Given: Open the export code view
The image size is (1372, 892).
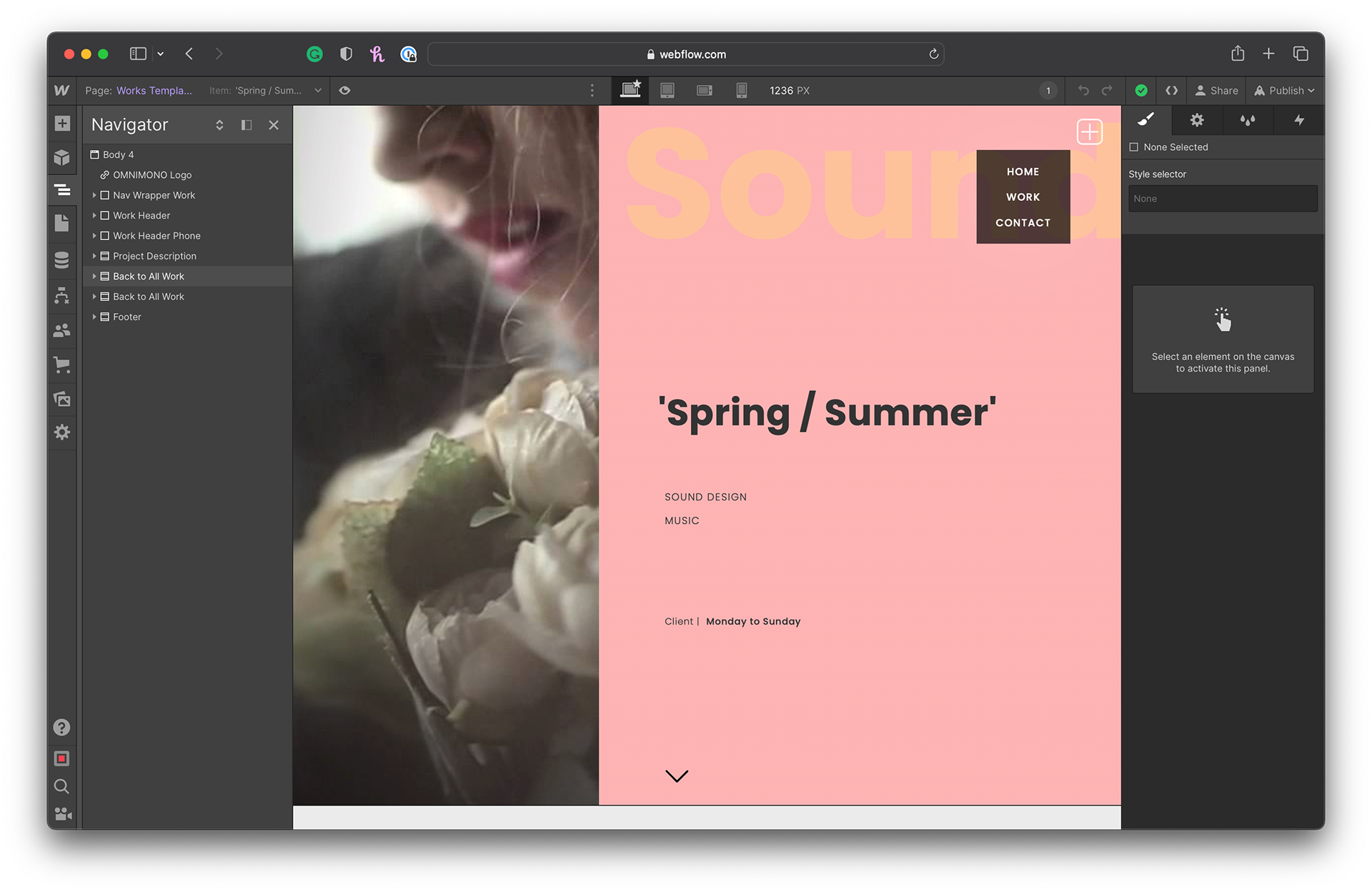Looking at the screenshot, I should pos(1171,91).
